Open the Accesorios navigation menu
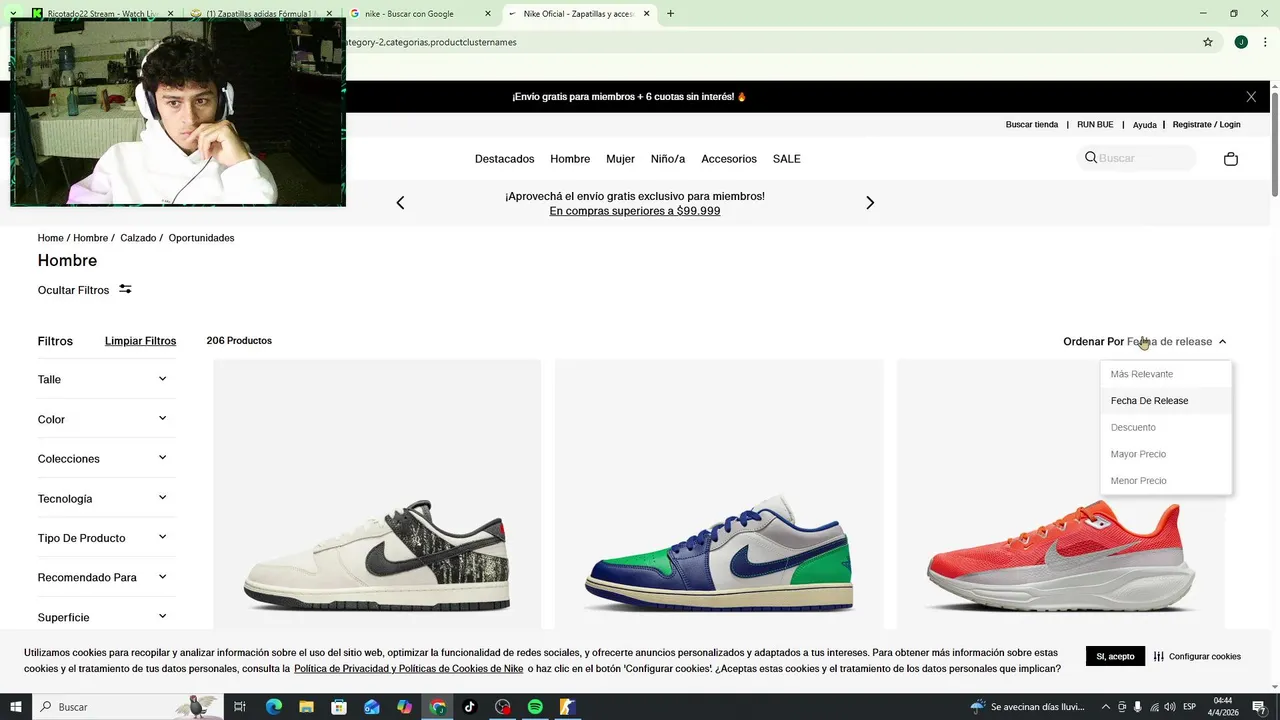The width and height of the screenshot is (1280, 720). (x=729, y=159)
